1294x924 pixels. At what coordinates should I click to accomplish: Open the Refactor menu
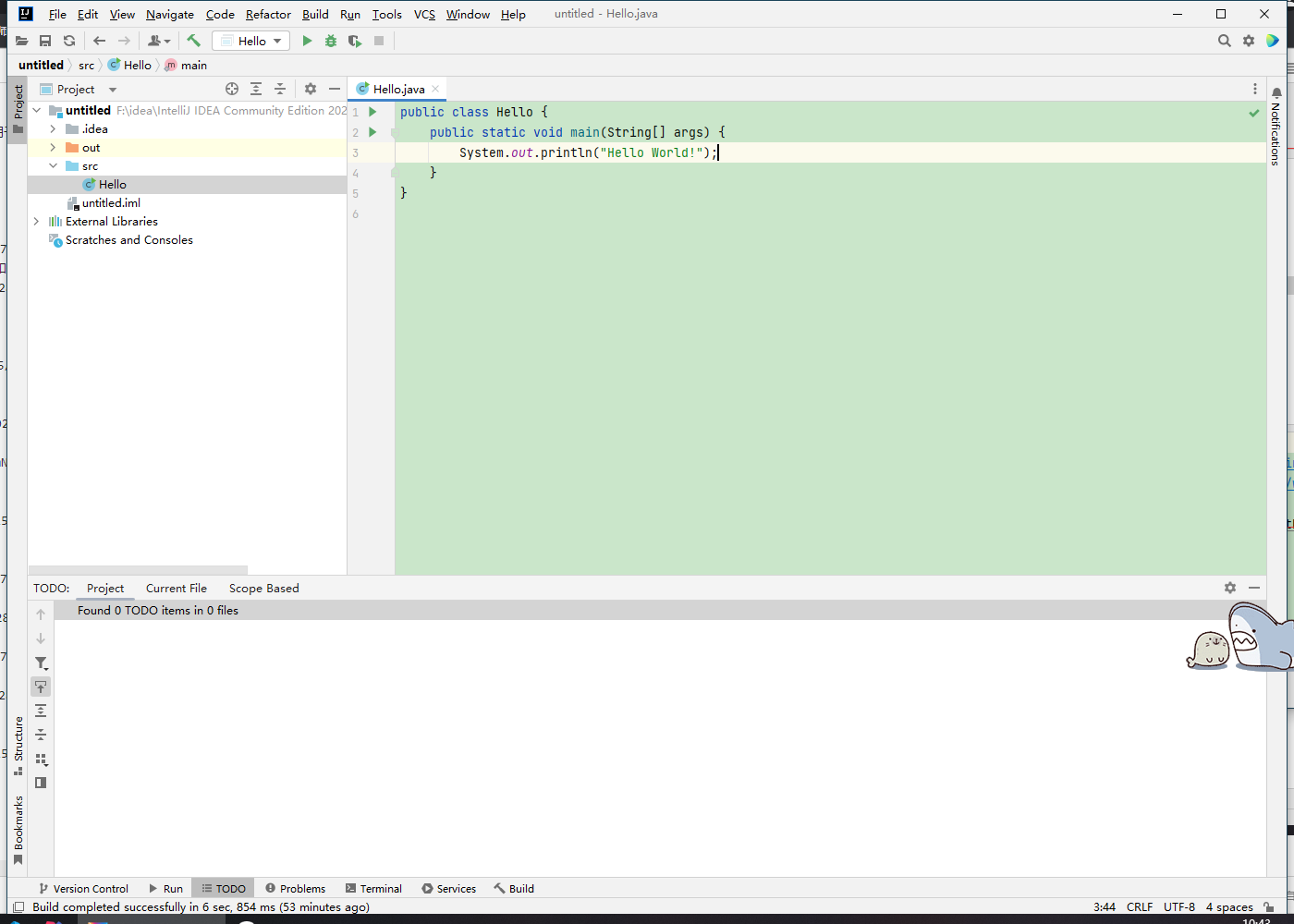[x=268, y=14]
